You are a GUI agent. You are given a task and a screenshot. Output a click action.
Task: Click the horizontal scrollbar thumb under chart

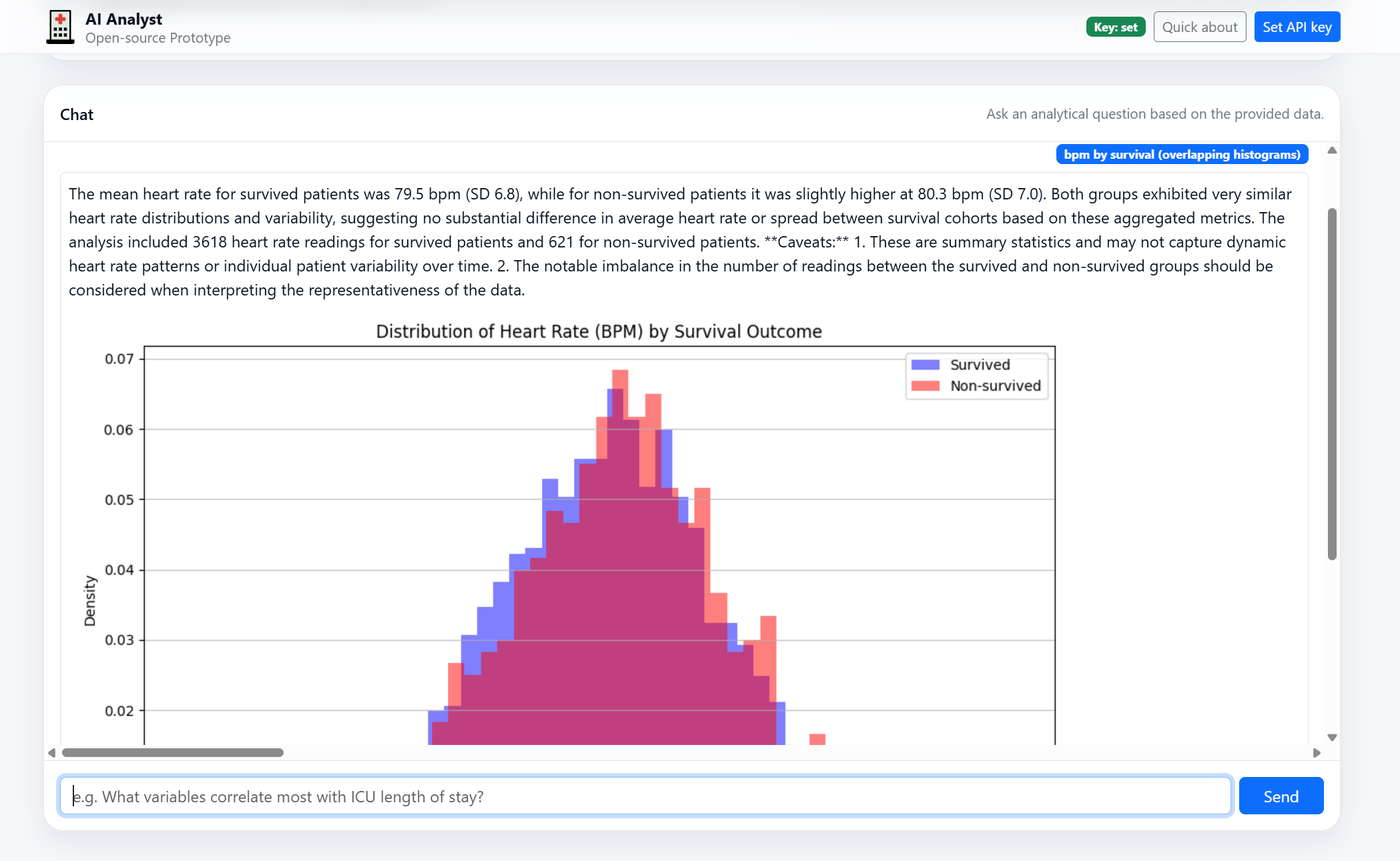point(173,753)
